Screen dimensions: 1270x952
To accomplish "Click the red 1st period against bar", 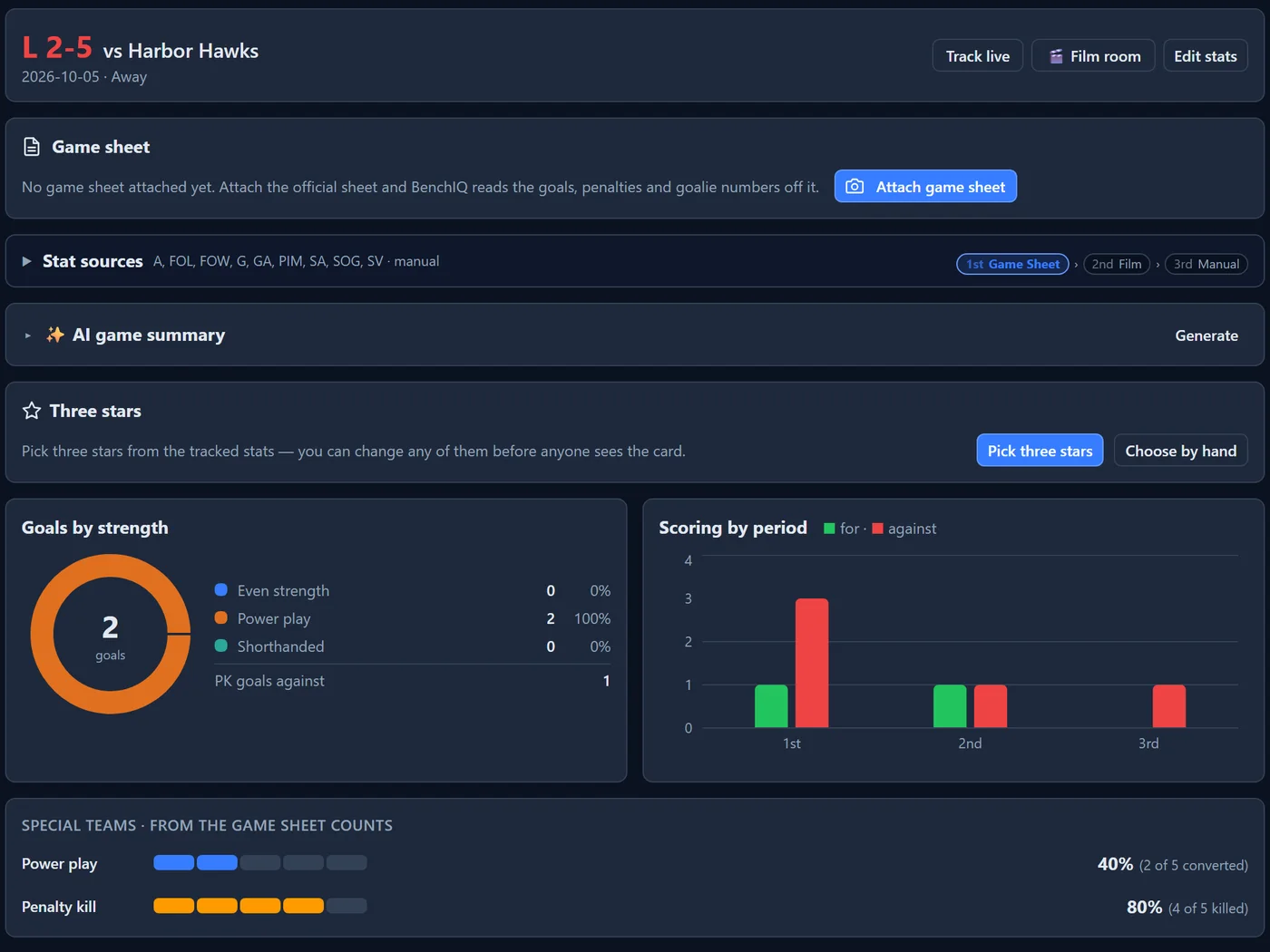I will 812,663.
